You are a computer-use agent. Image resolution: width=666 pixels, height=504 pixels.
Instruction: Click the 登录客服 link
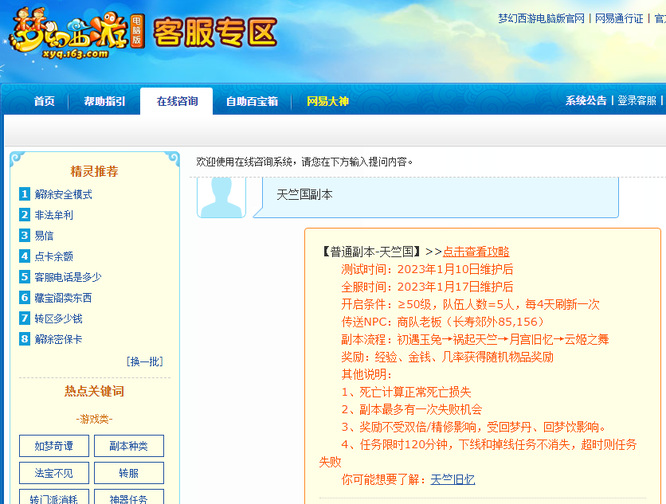[637, 101]
